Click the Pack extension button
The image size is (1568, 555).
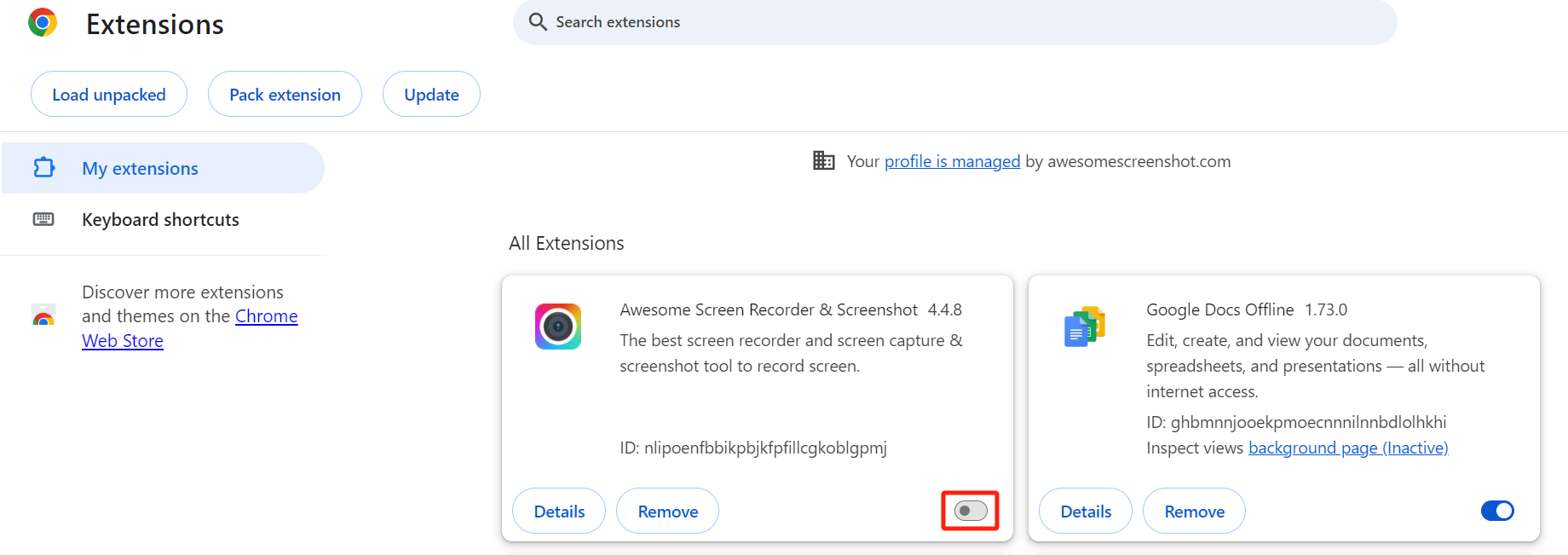(x=285, y=94)
